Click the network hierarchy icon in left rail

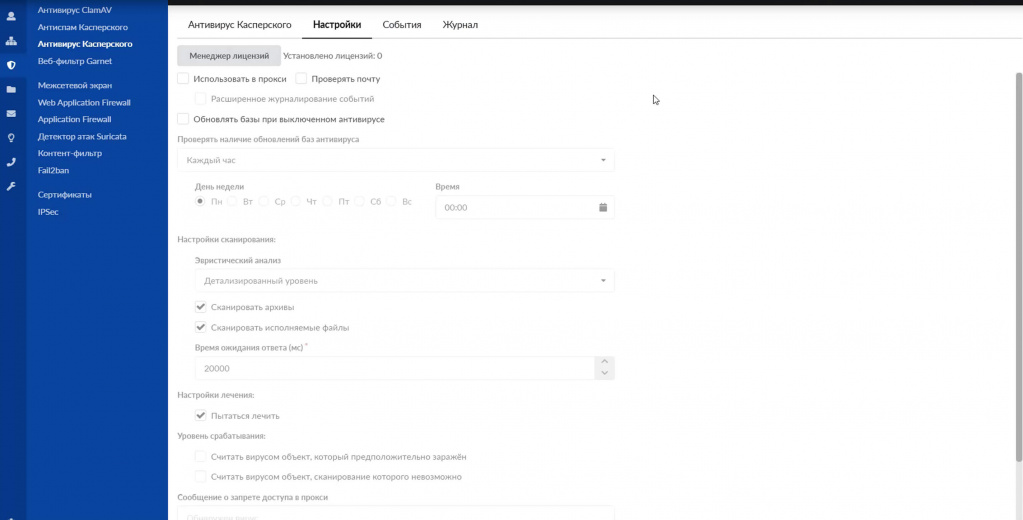click(x=11, y=40)
